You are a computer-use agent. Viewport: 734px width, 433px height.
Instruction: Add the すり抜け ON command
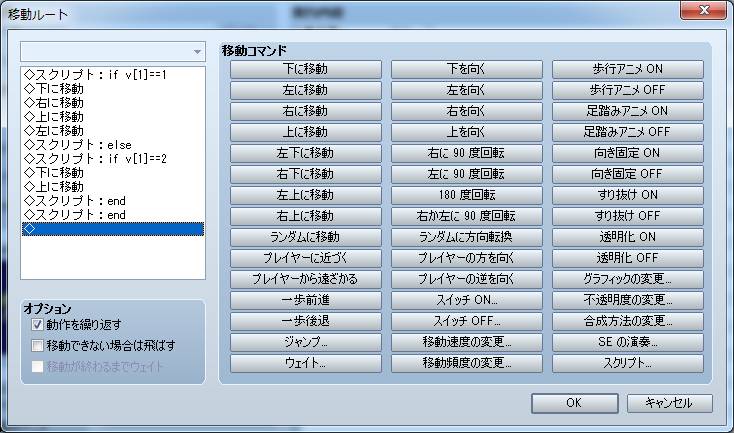coord(628,195)
